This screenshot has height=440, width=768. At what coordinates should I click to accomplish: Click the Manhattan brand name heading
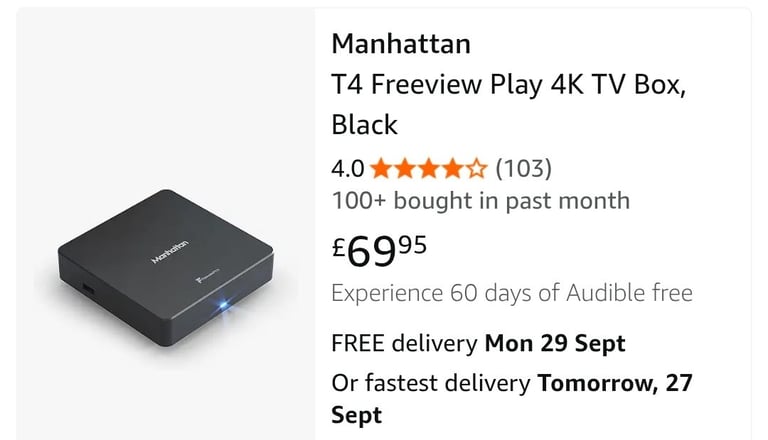[x=401, y=44]
